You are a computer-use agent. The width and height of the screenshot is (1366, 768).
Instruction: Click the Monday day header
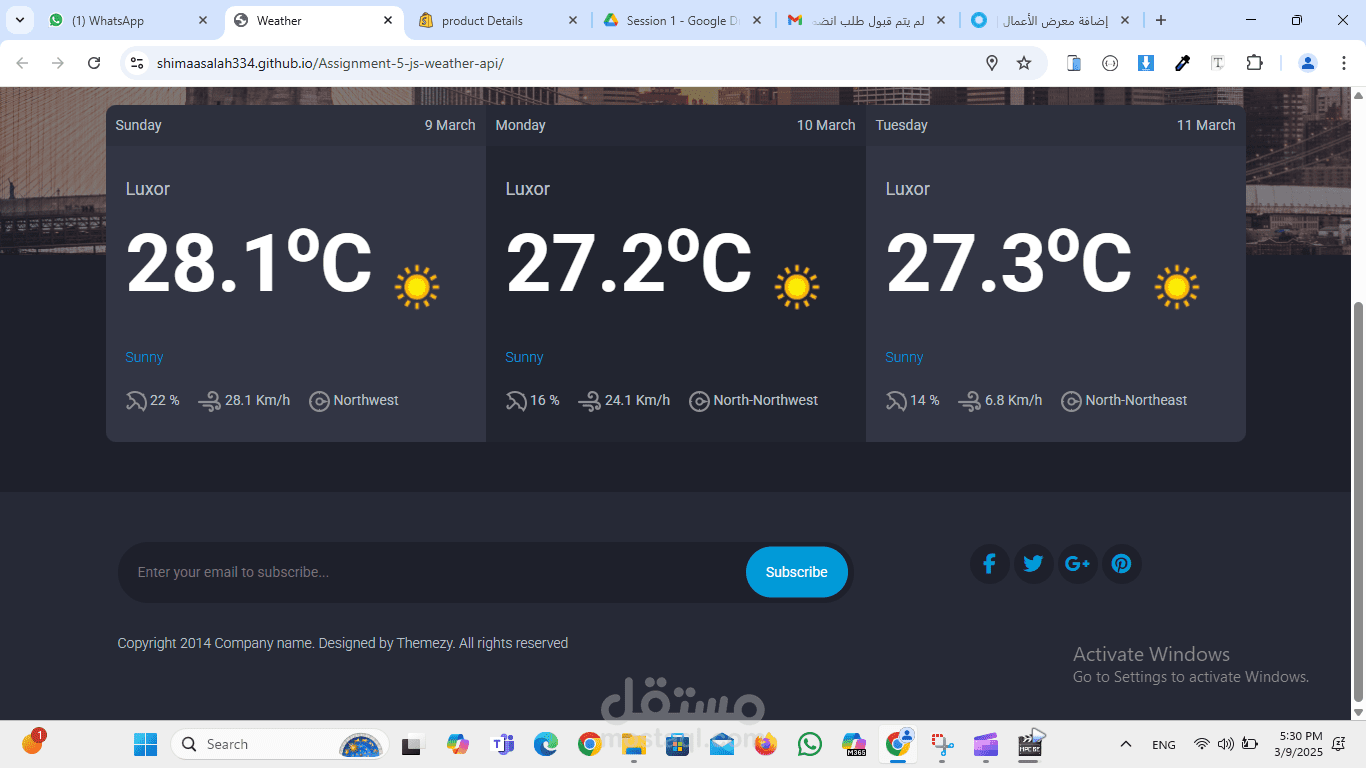(x=520, y=125)
